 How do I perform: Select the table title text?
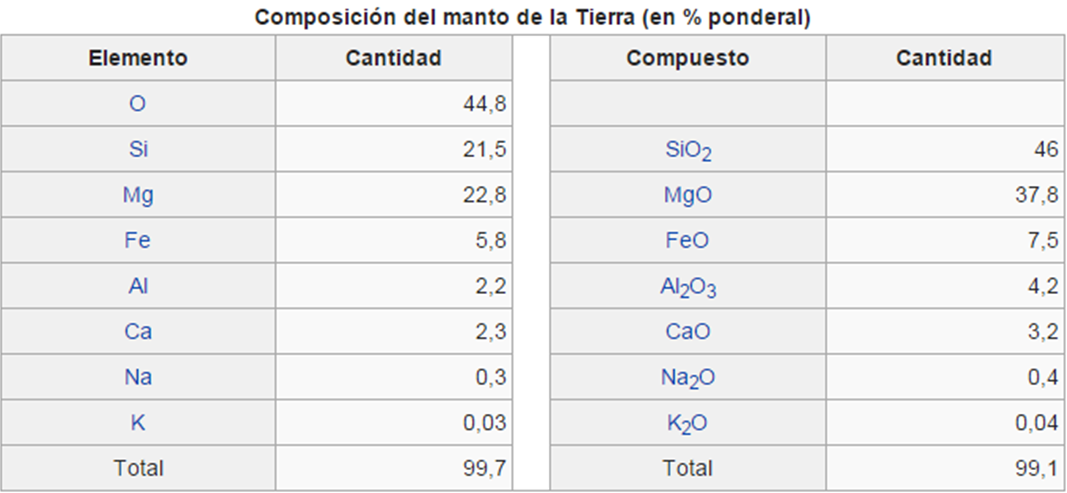(532, 17)
